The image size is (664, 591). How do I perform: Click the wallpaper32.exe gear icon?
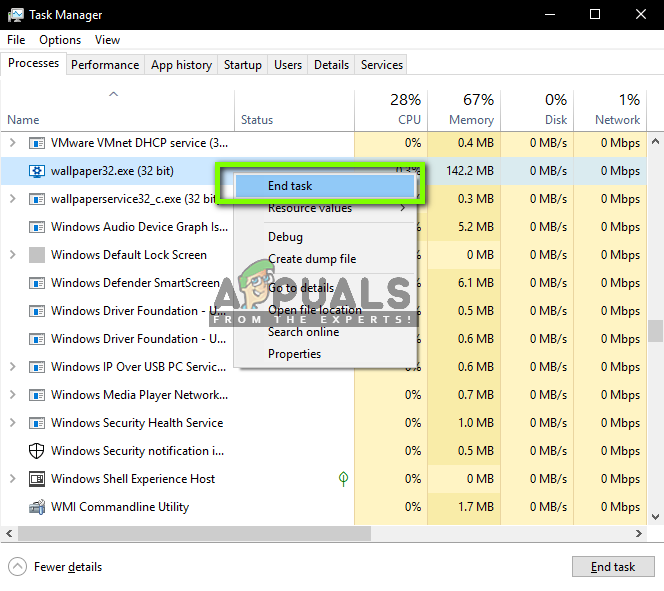[x=37, y=171]
